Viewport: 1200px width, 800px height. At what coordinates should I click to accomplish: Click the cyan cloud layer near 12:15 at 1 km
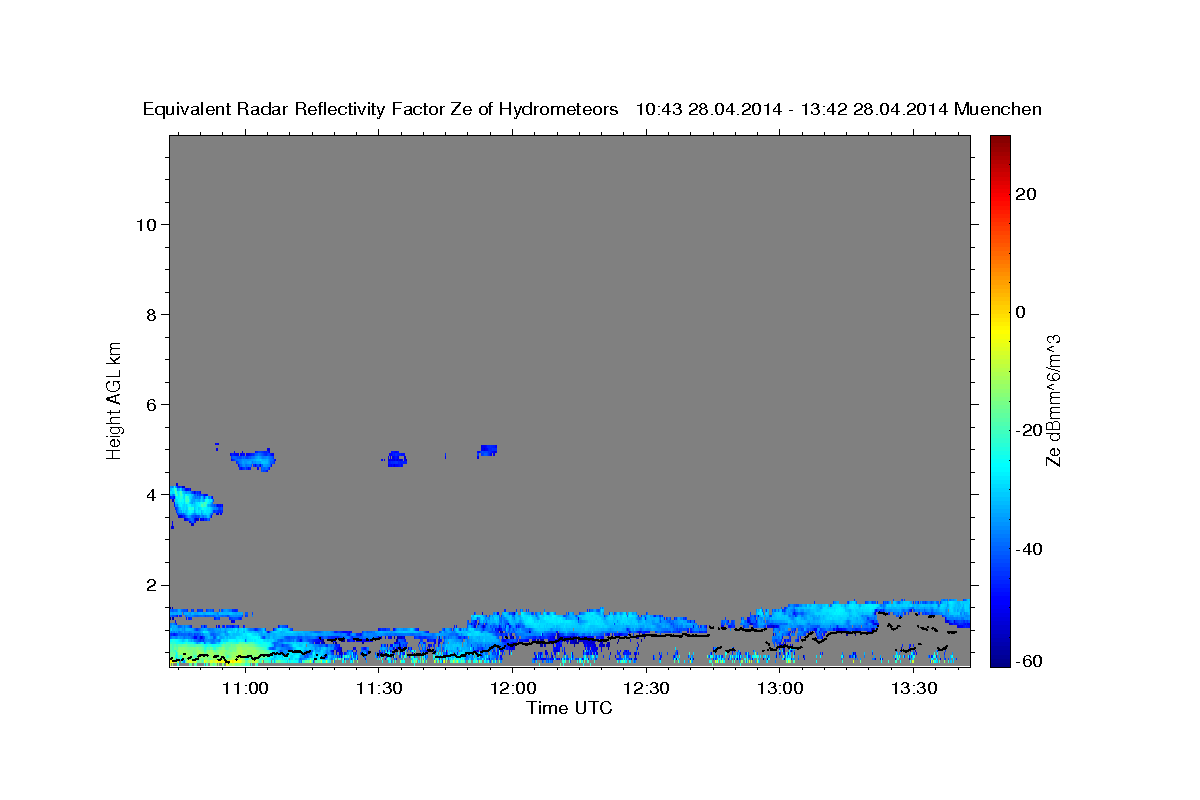point(580,623)
